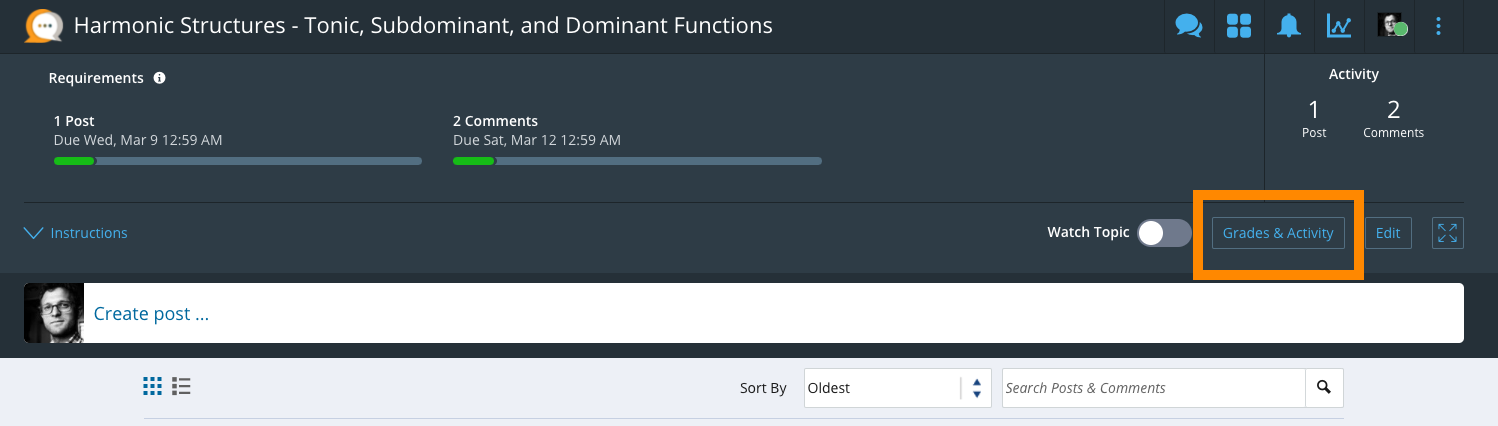The image size is (1498, 426).
Task: Click the Edit button
Action: [x=1387, y=233]
